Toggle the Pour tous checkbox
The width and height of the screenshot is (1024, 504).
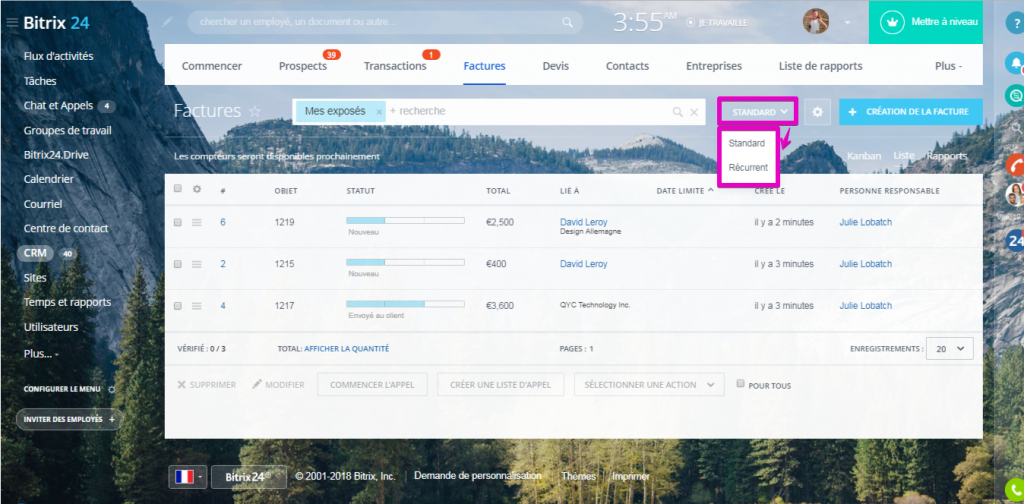(x=741, y=384)
